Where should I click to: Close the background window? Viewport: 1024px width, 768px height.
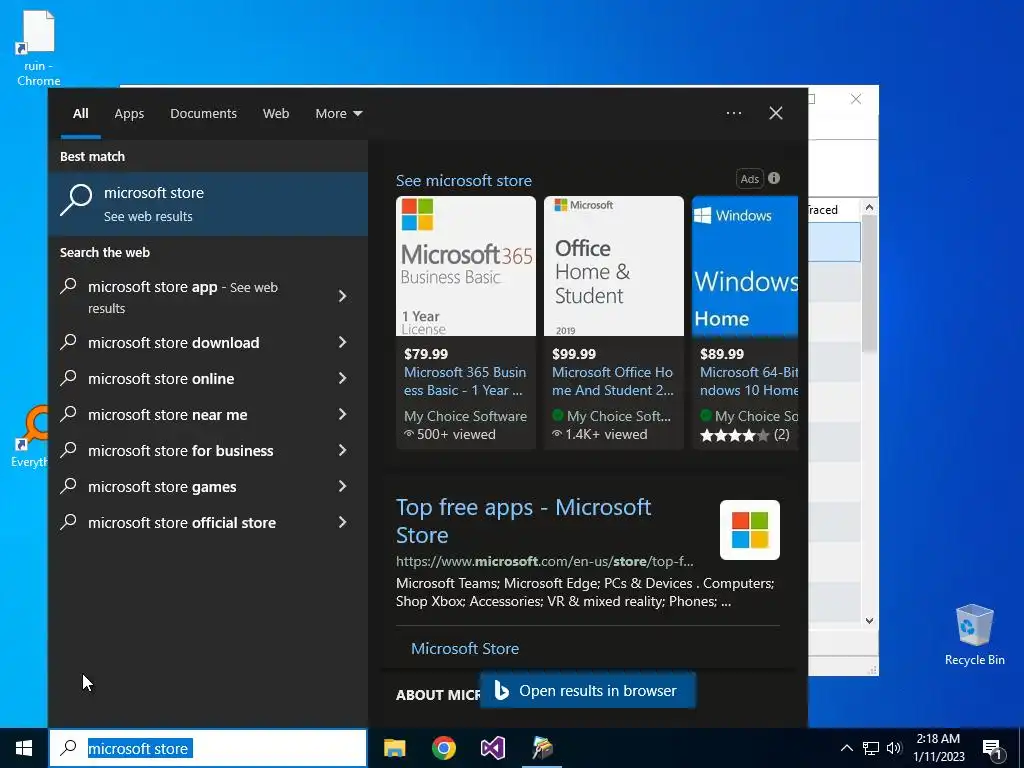point(856,99)
